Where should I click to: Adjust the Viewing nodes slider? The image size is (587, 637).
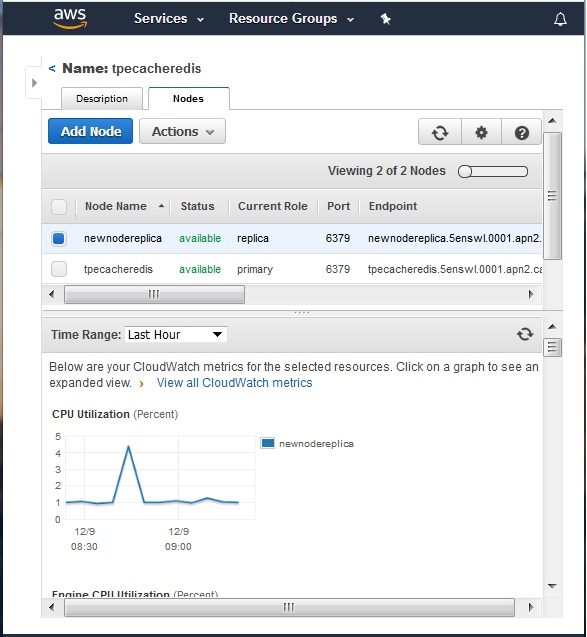493,171
